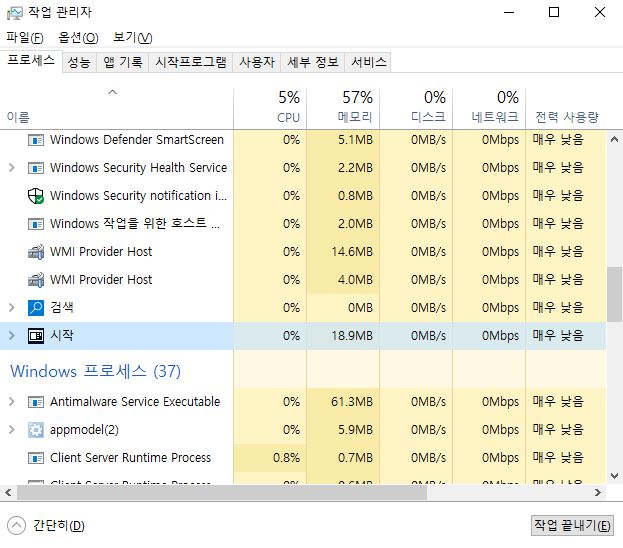Switch to the 시작프로그램 tab
This screenshot has width=623, height=548.
pyautogui.click(x=191, y=62)
